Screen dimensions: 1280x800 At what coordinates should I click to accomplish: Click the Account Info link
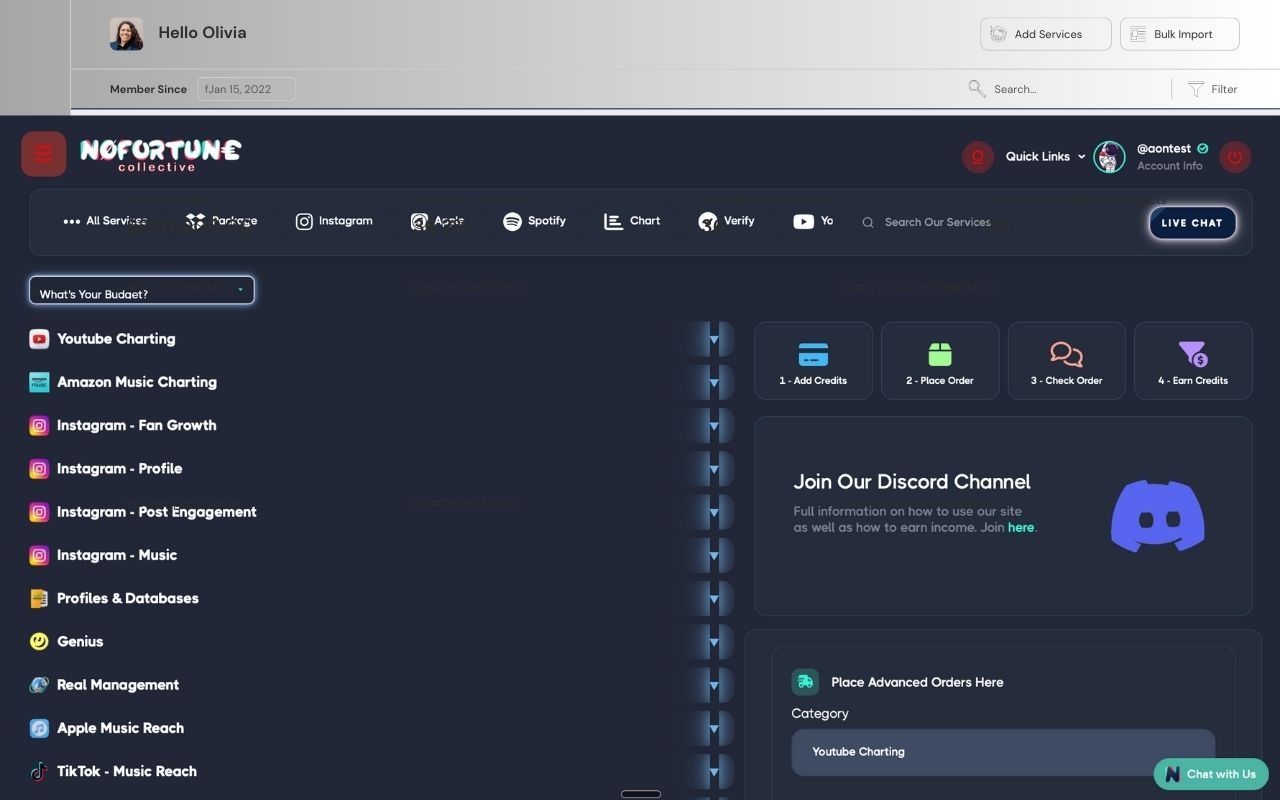pyautogui.click(x=1169, y=166)
